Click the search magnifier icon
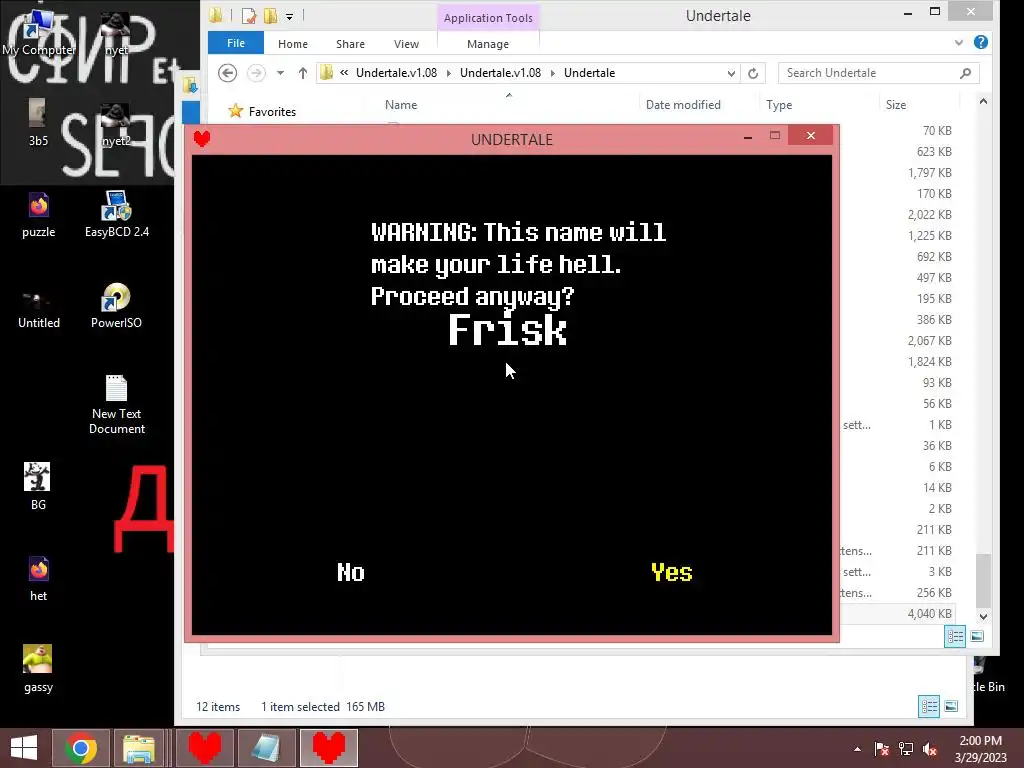1024x768 pixels. point(966,73)
